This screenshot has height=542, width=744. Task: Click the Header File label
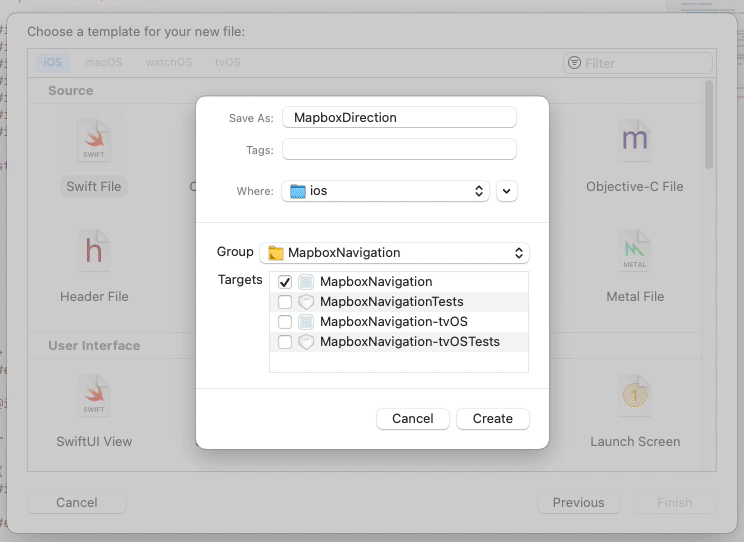pos(94,297)
